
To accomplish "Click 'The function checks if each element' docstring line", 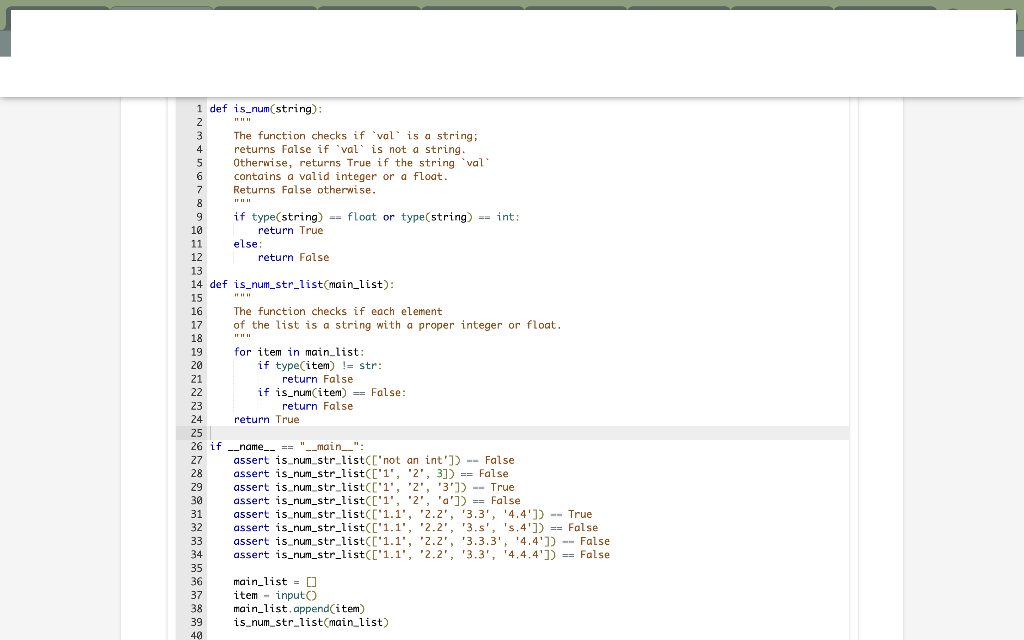I will point(338,312).
